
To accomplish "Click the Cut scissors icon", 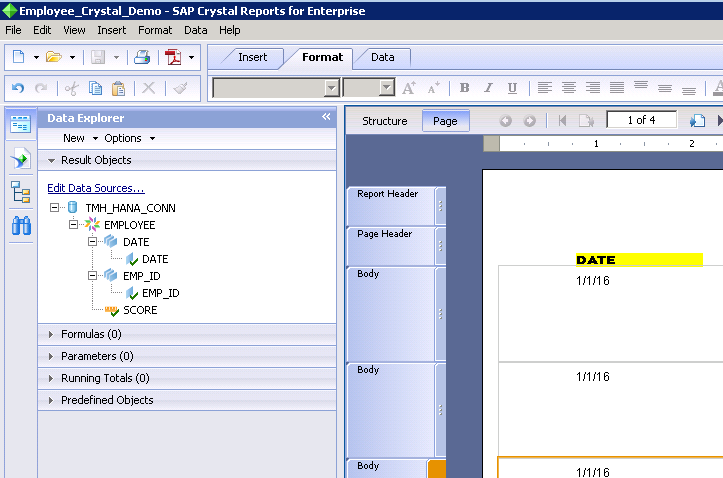I will coord(71,88).
